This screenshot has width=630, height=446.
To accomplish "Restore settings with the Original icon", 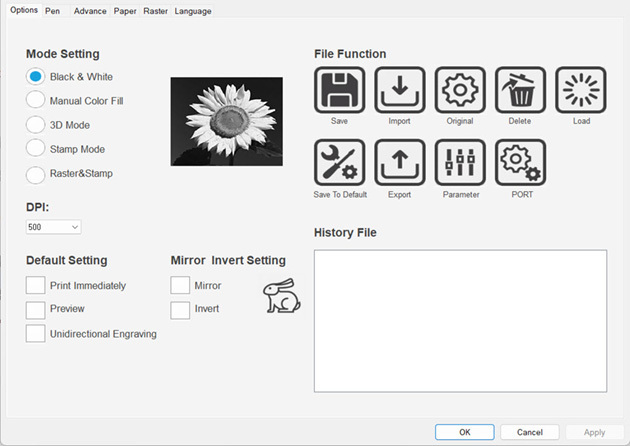I will pos(461,91).
